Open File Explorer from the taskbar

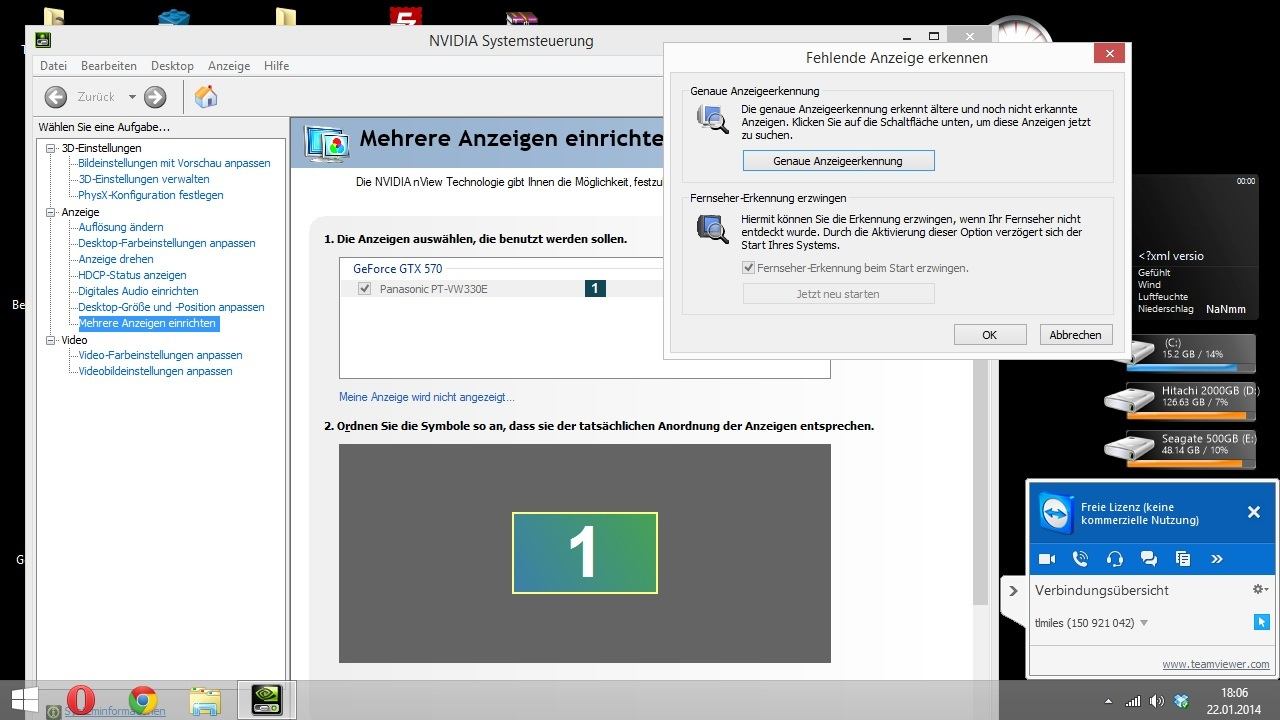pyautogui.click(x=205, y=702)
